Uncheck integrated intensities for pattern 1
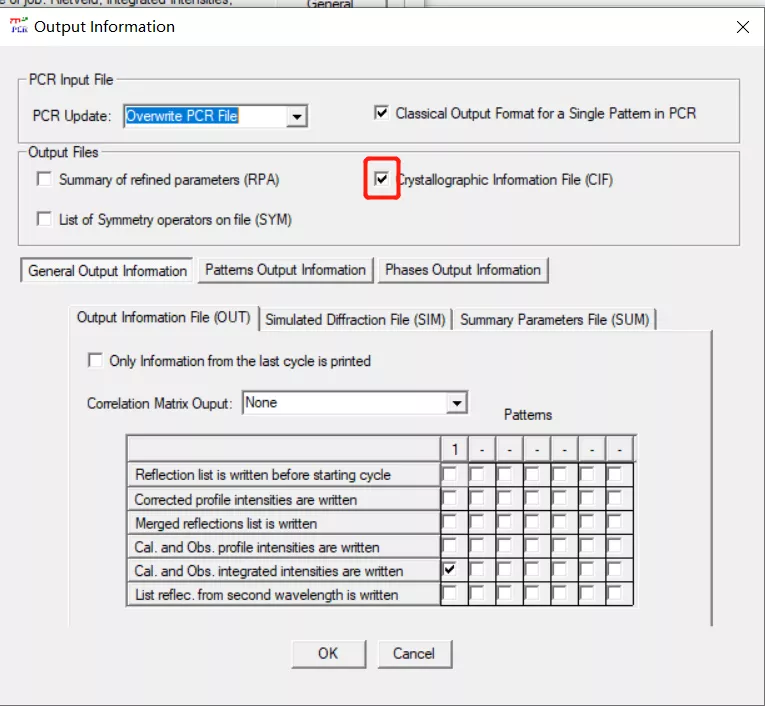765x706 pixels. click(450, 570)
